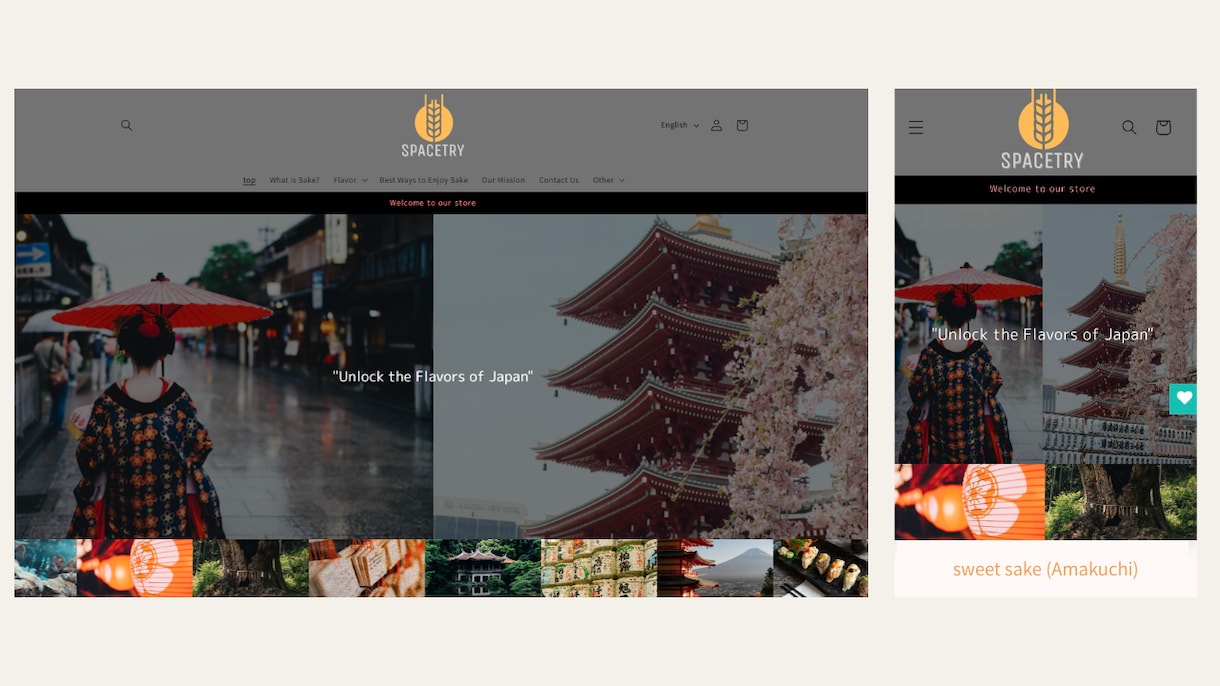Click the Spacetry logo in the desktop view
The image size is (1220, 686).
(x=433, y=126)
